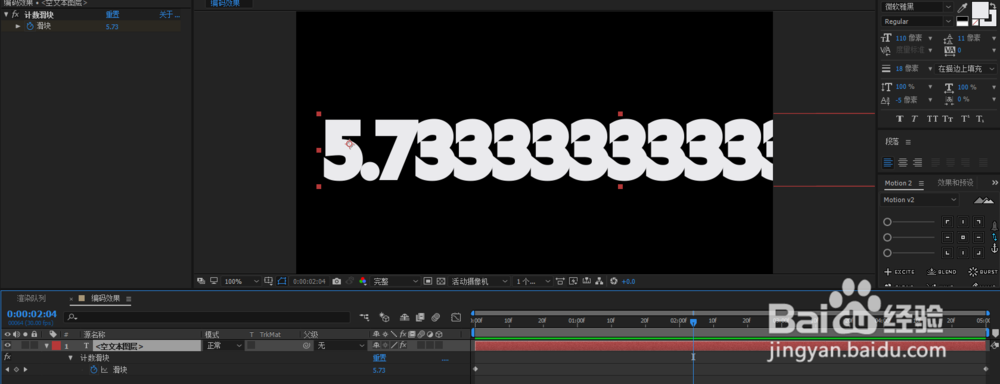Toggle the fx switch for 计数滑块 in timeline
This screenshot has height=384, width=1000.
point(8,357)
